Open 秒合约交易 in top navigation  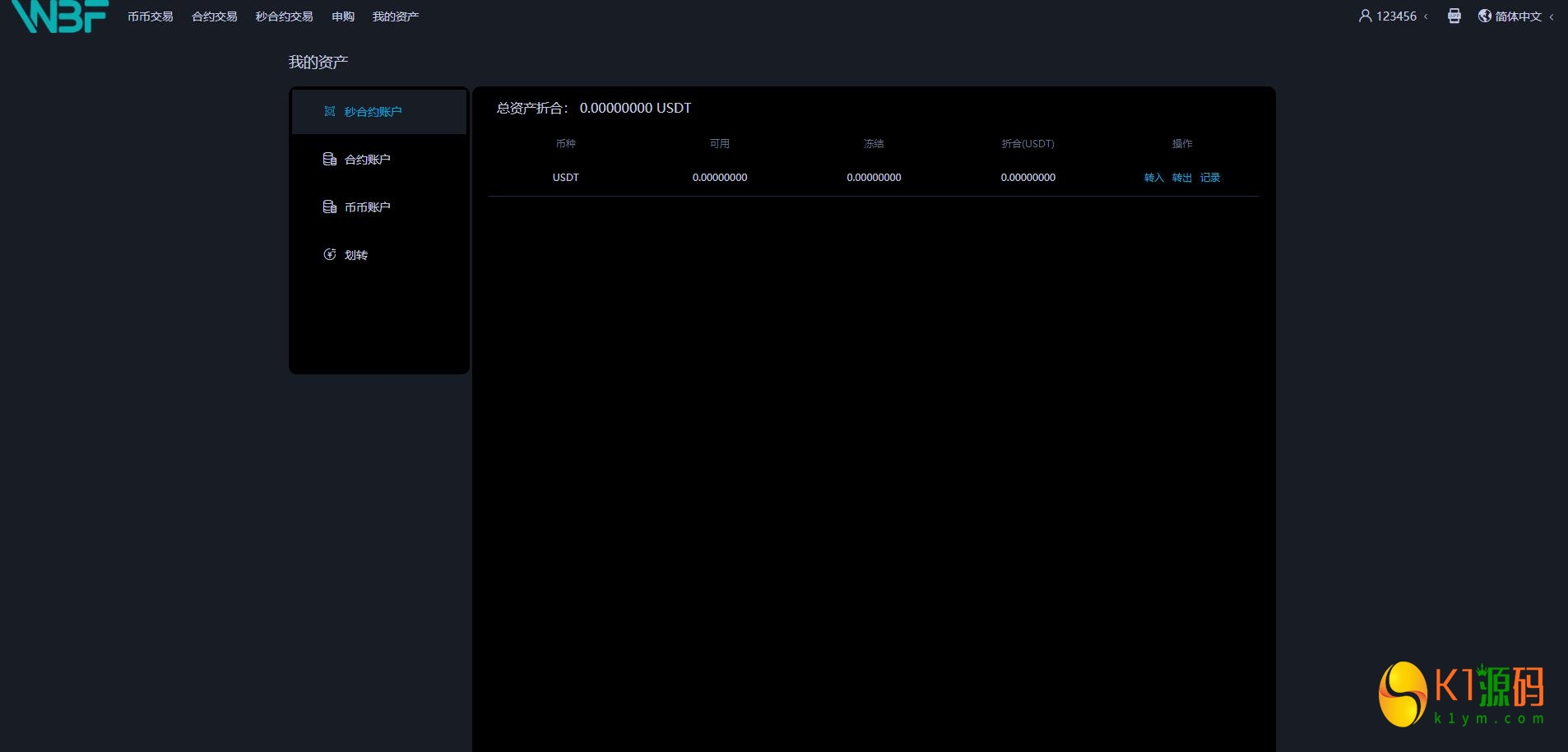click(284, 16)
